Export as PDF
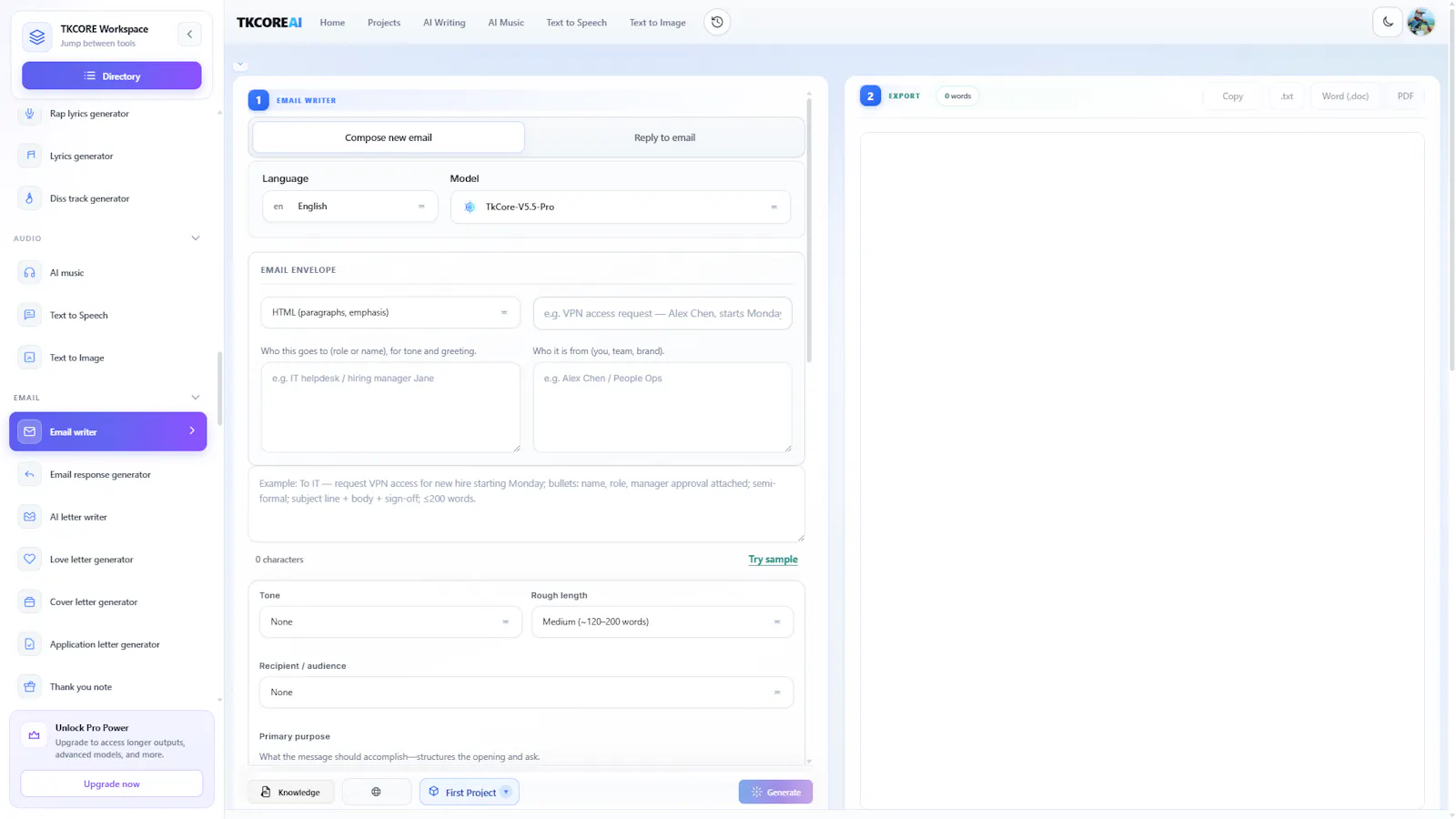 coord(1405,96)
